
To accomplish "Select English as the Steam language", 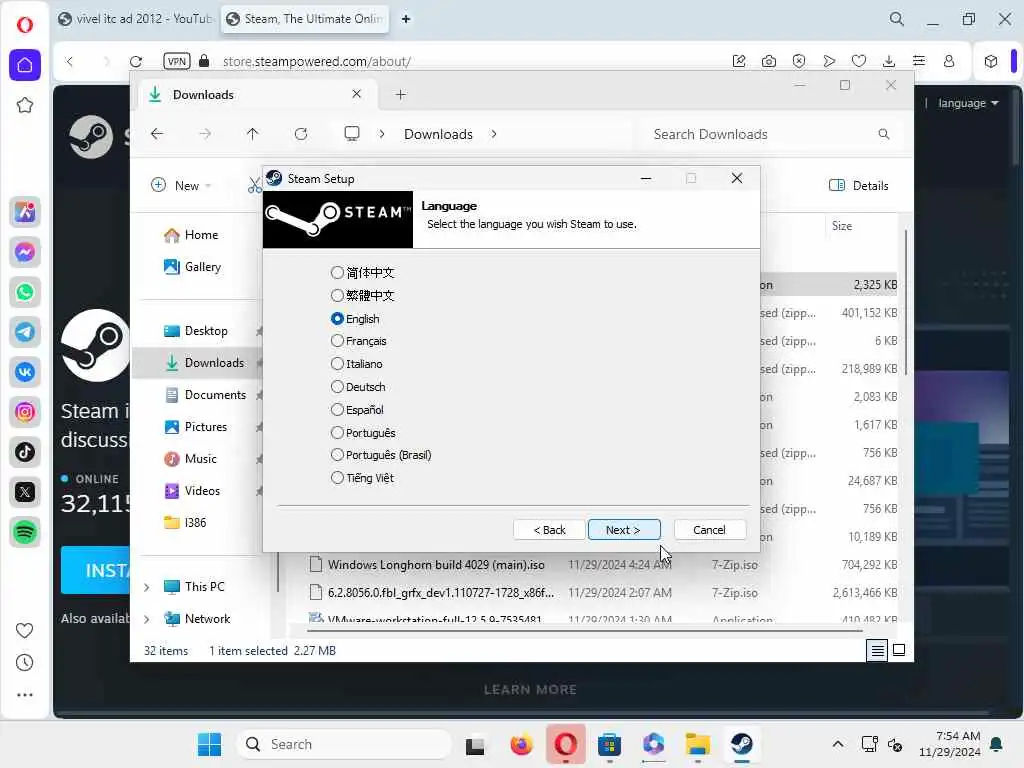I will (x=355, y=319).
